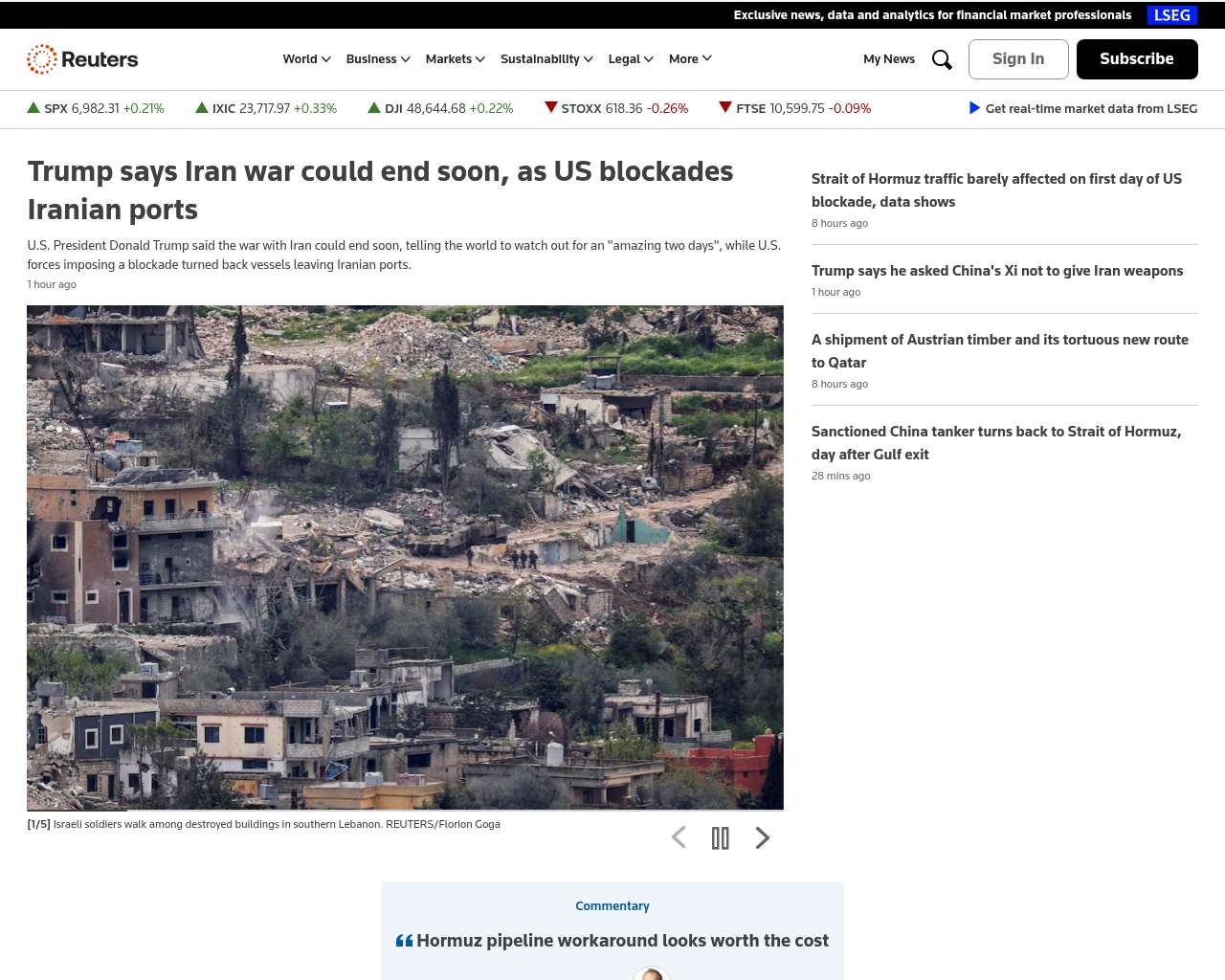This screenshot has width=1225, height=980.
Task: Open the IXIC 23,717.97 ticker
Action: (266, 108)
